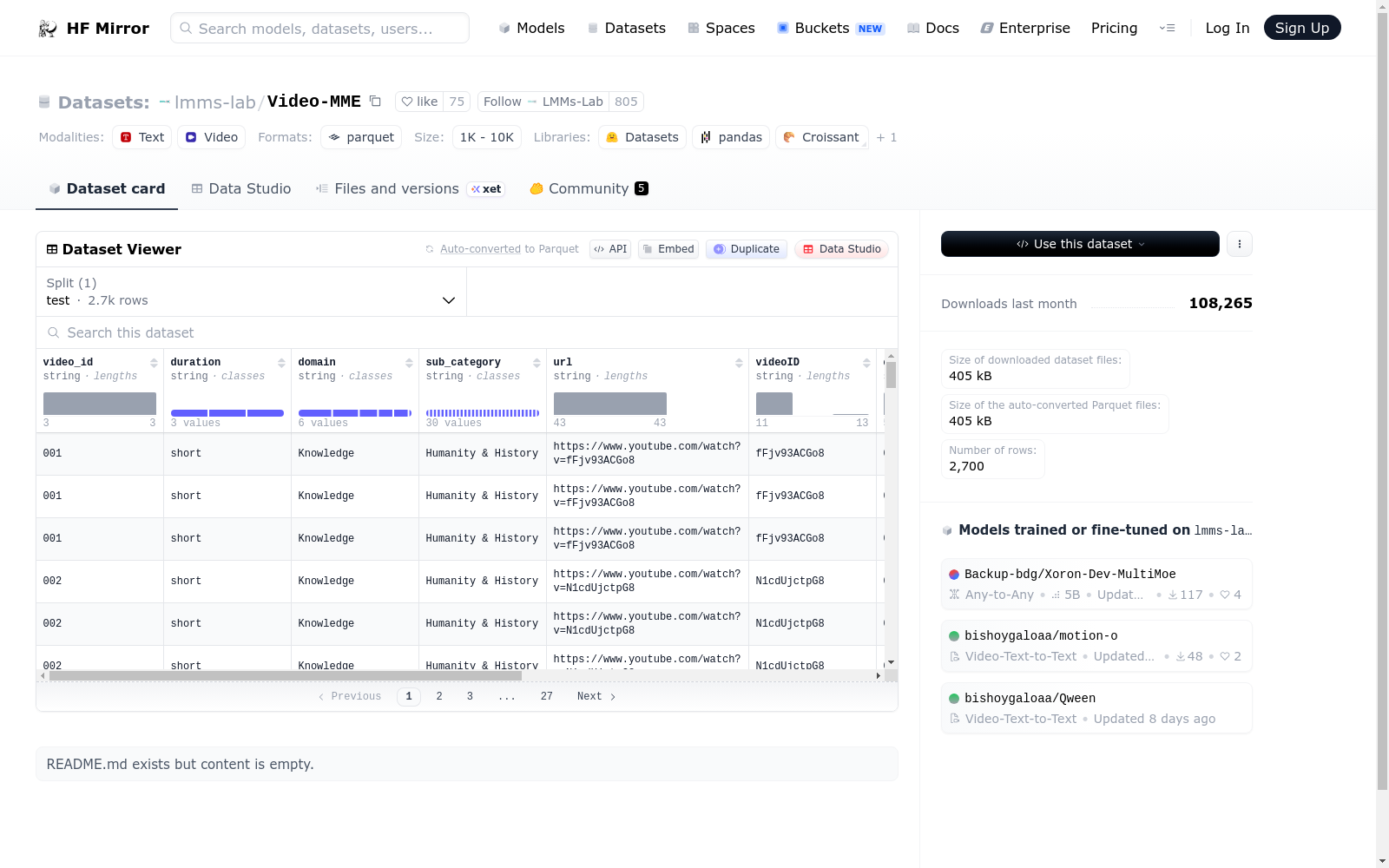This screenshot has height=868, width=1389.
Task: Open the bishoygaloaa/Qween model card
Action: pos(1096,708)
